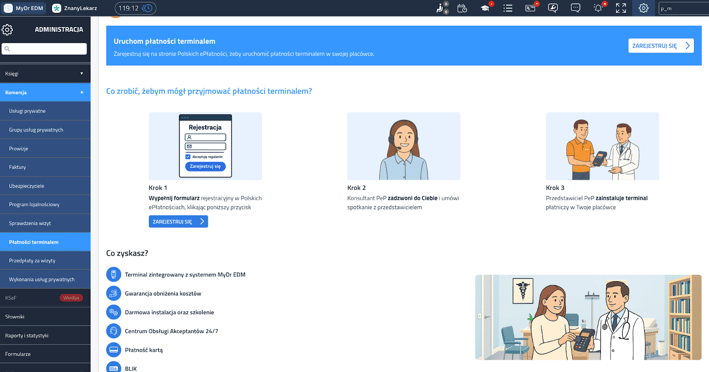Expand the Księgi section
The width and height of the screenshot is (709, 372).
(x=45, y=74)
